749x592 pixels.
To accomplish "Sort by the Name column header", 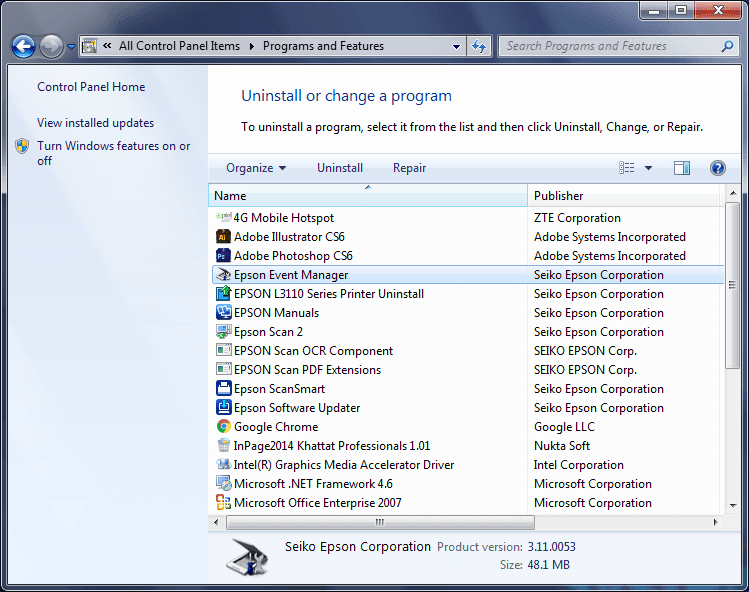I will (x=368, y=195).
